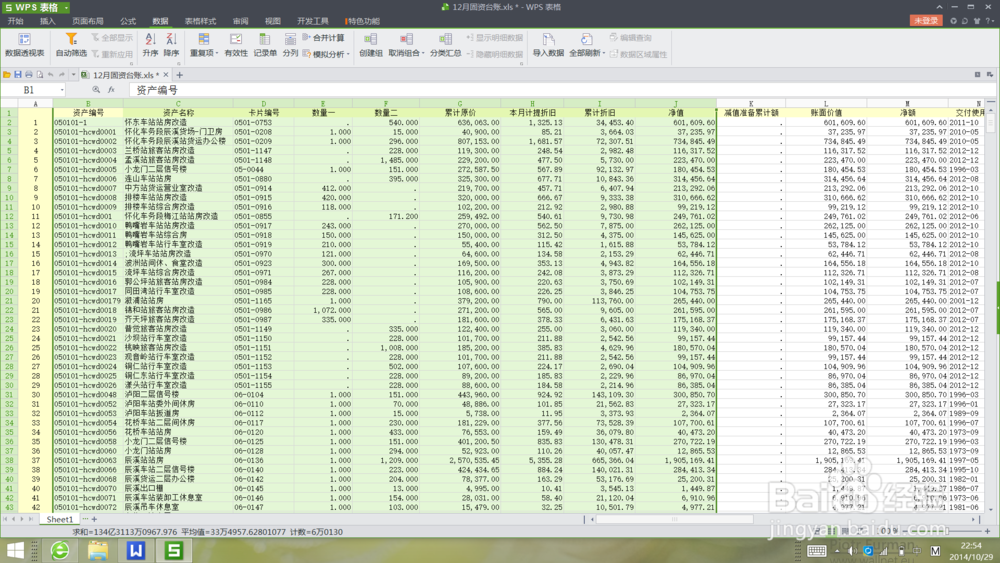The image size is (1000, 563).
Task: Open the 开发工具 ribbon tab
Action: 312,21
